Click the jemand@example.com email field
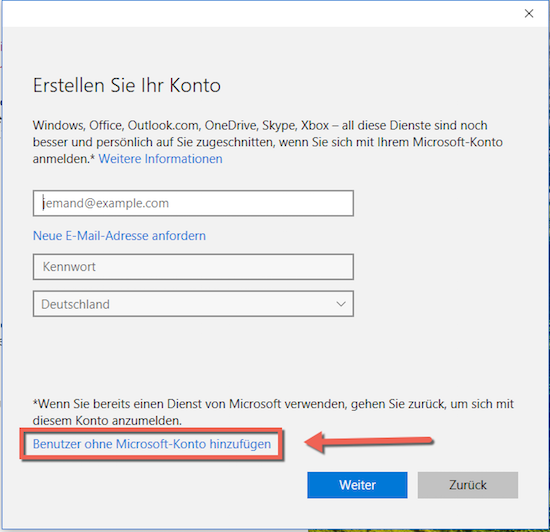550x532 pixels. (193, 203)
